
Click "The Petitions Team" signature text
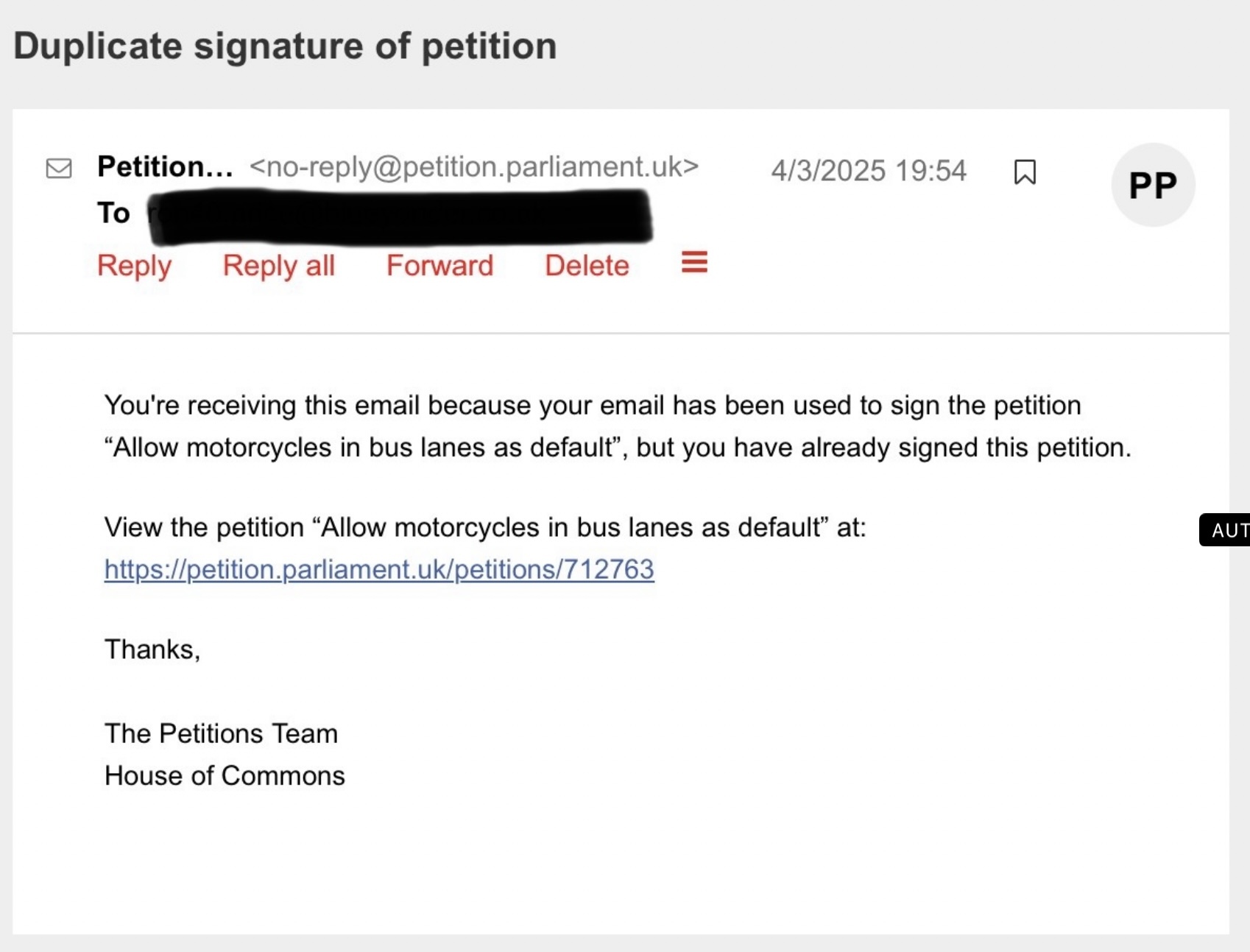(x=221, y=733)
